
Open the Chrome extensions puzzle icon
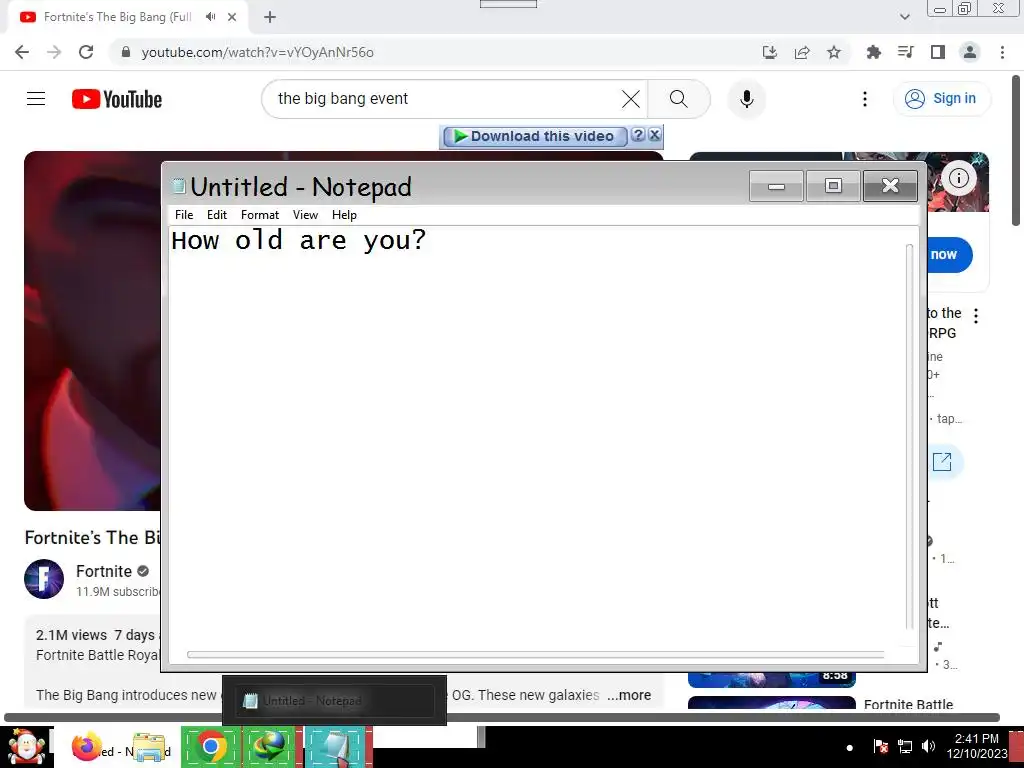point(873,52)
